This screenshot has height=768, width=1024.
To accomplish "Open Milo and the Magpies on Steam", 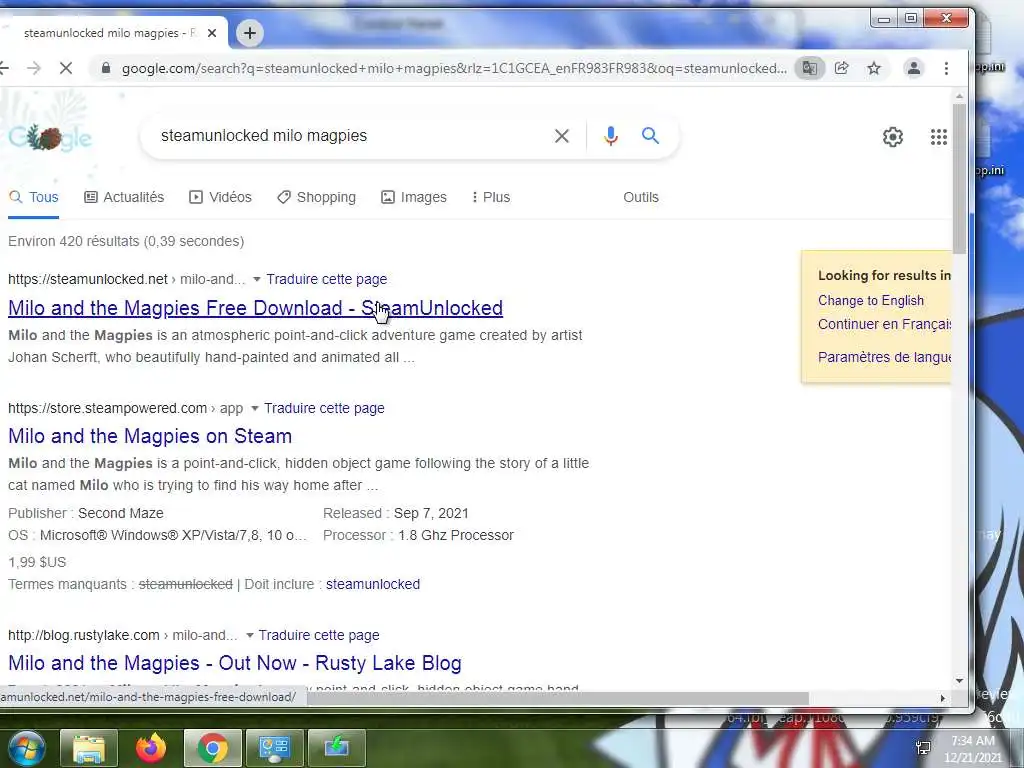I will pos(150,436).
